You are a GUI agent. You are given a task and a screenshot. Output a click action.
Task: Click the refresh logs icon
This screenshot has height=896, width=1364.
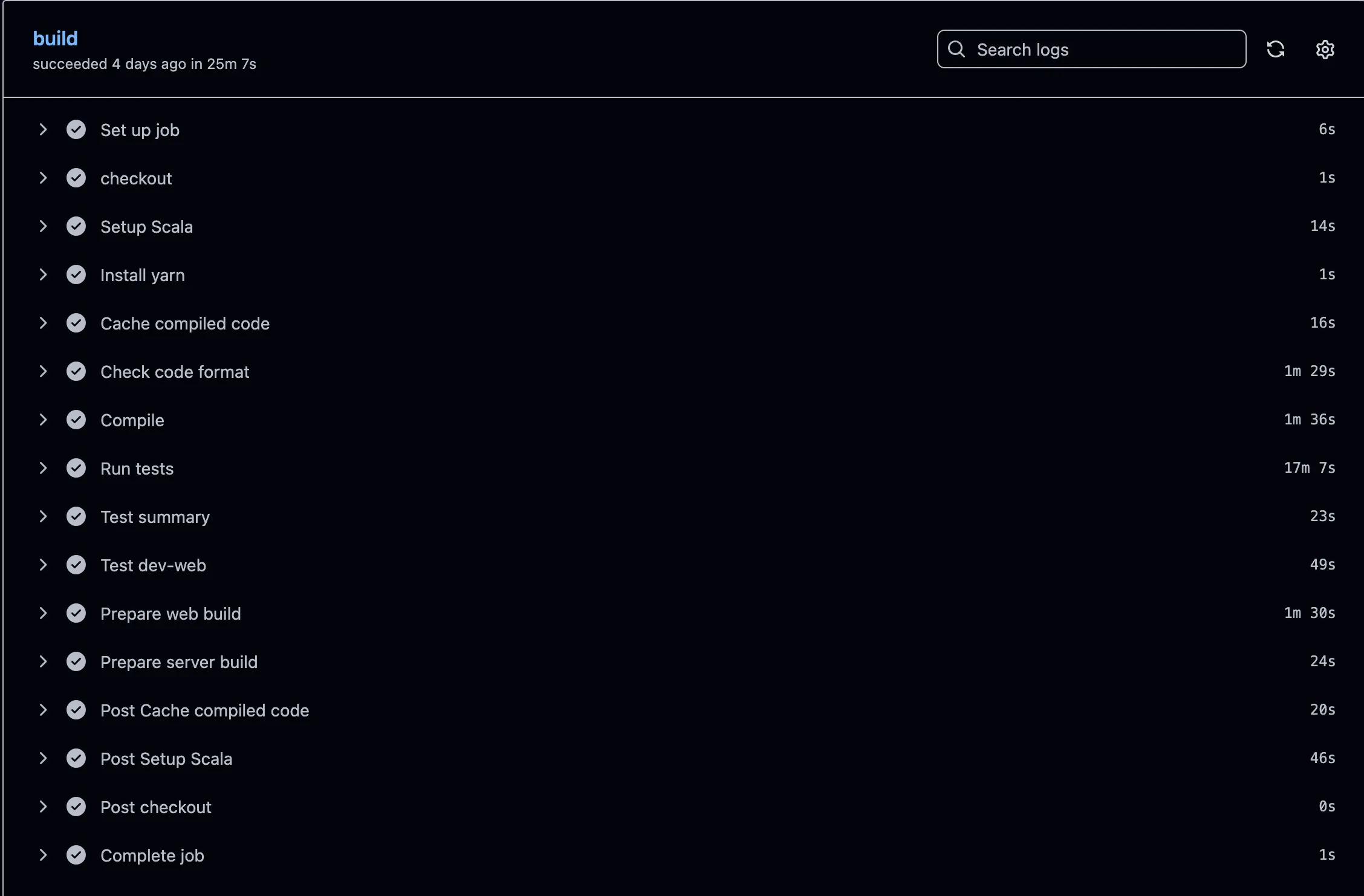click(x=1276, y=49)
